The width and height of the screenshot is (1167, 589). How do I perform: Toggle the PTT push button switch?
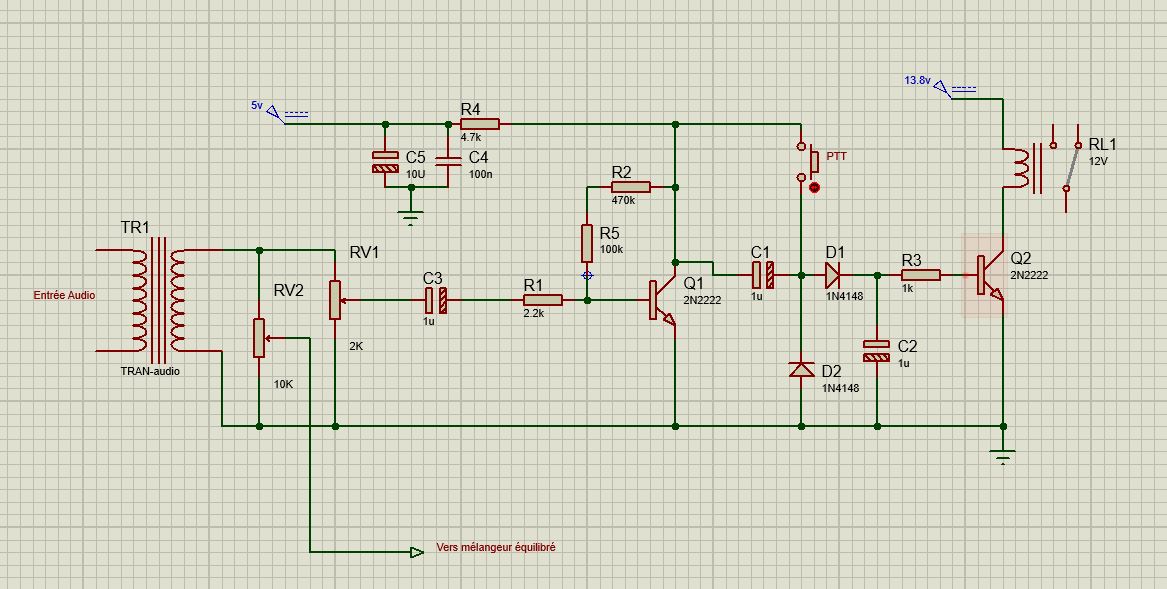point(812,162)
